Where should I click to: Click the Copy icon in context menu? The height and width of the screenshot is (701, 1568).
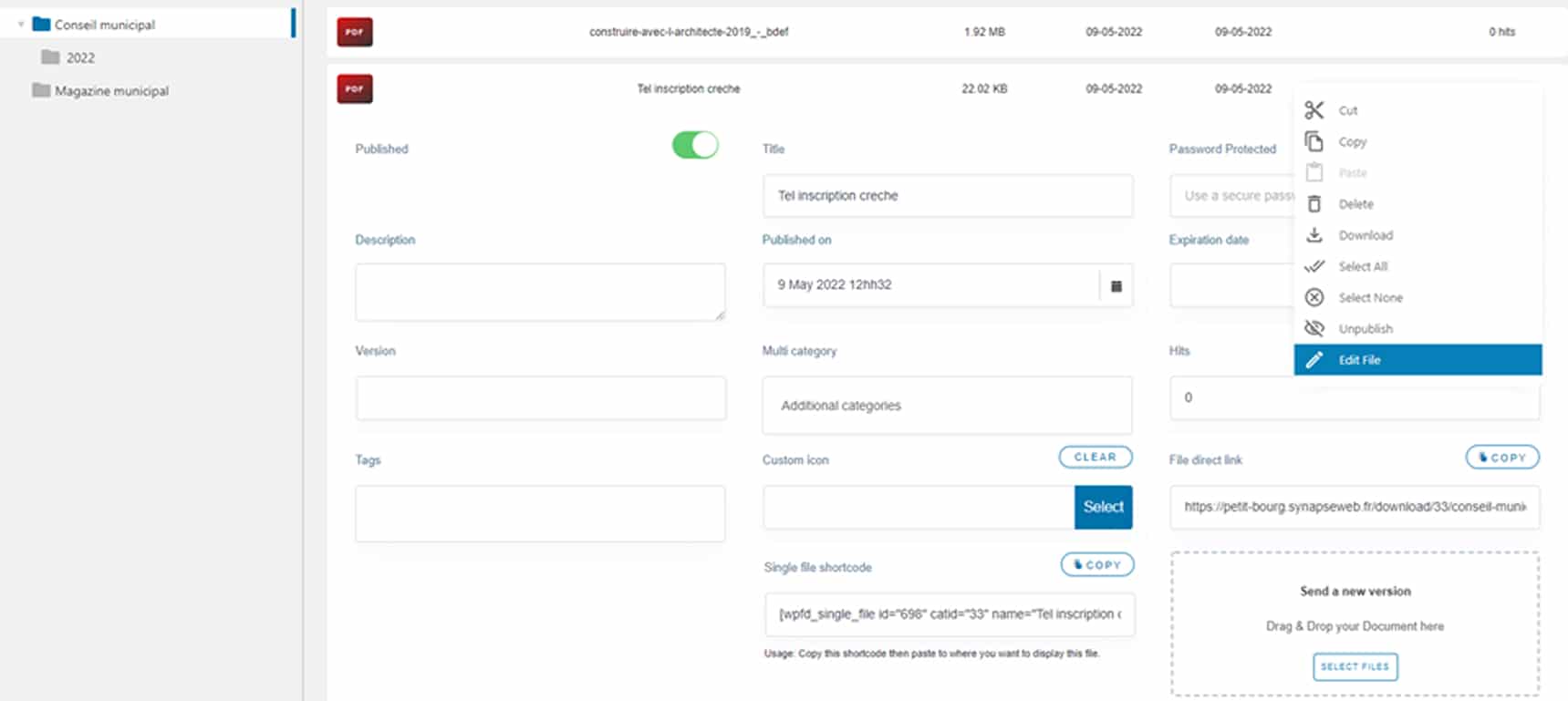1314,141
